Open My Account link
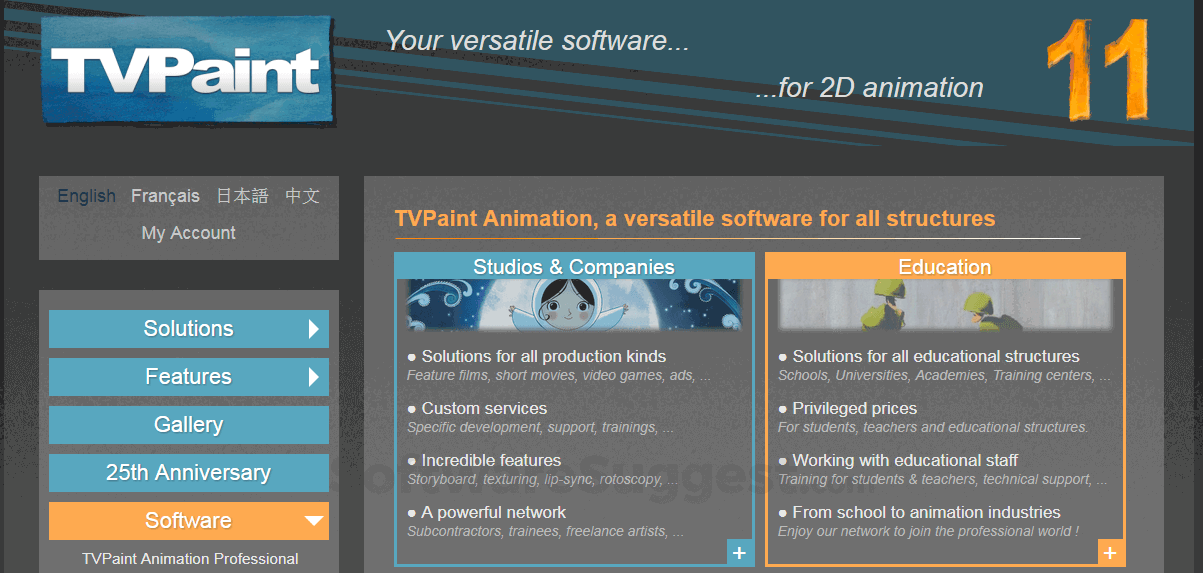The image size is (1203, 573). pos(189,233)
